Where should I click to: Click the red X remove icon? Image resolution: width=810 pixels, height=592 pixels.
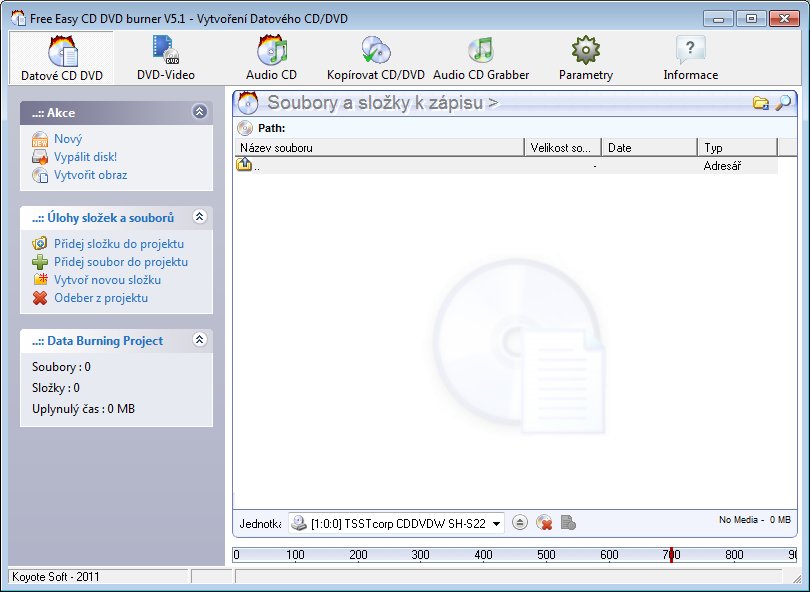[x=40, y=298]
